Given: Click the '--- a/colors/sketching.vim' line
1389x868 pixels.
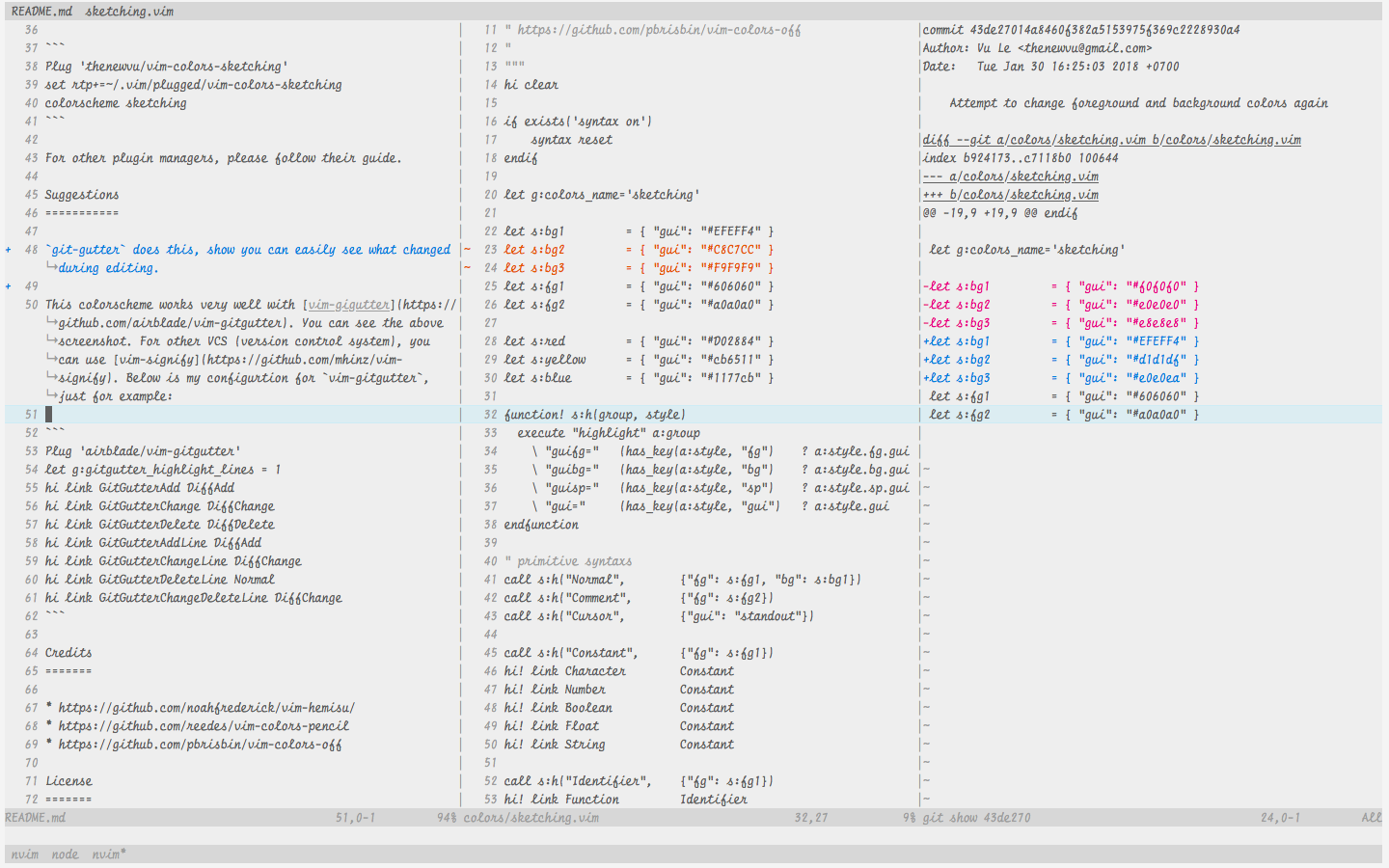Looking at the screenshot, I should 1010,176.
